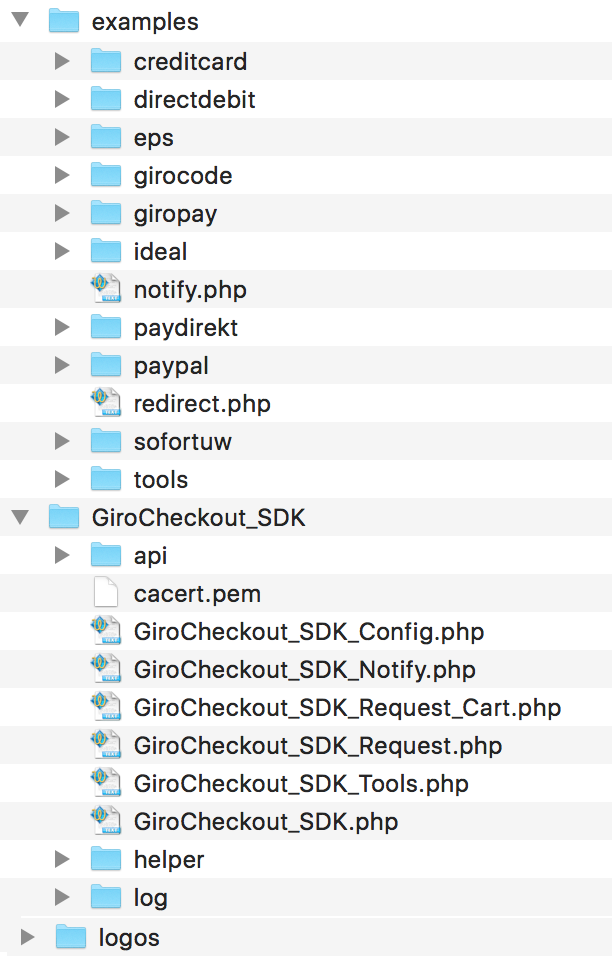The height and width of the screenshot is (956, 612).
Task: Click the creditcard folder icon
Action: tap(104, 60)
